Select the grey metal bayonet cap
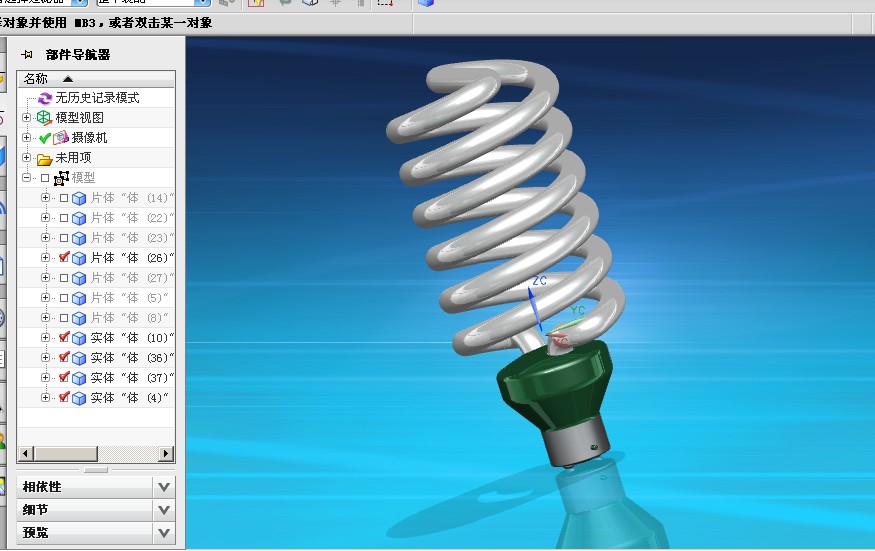 pos(575,441)
